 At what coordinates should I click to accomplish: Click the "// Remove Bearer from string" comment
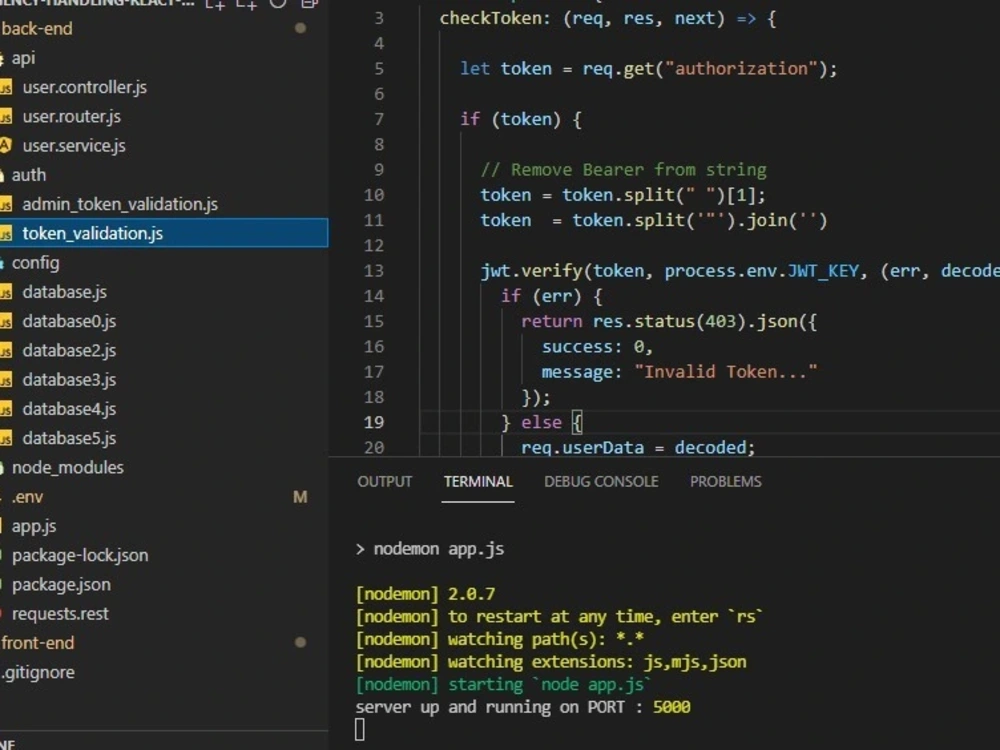(x=623, y=170)
